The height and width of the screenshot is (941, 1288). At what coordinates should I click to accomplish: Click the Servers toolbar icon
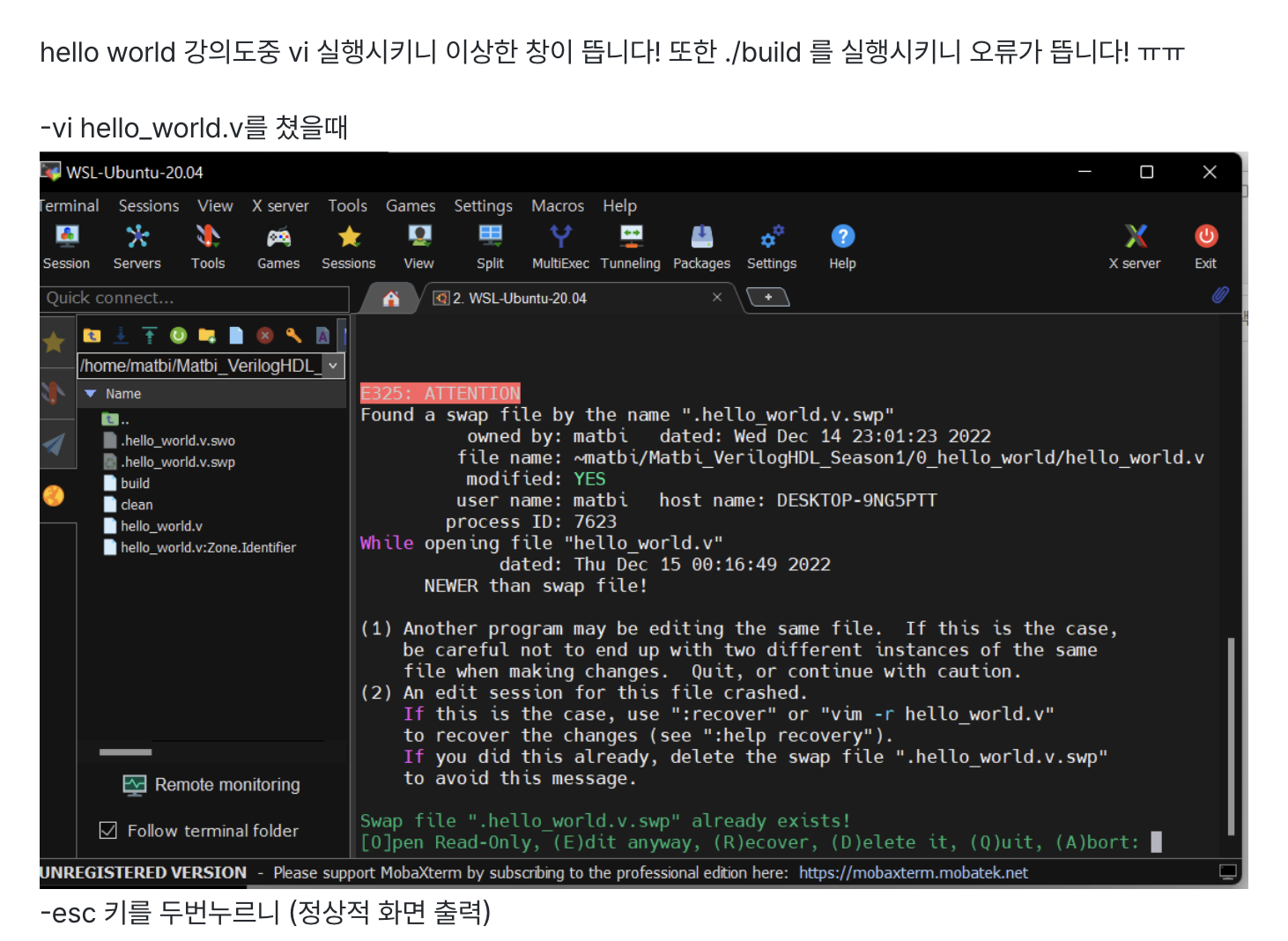pyautogui.click(x=137, y=247)
